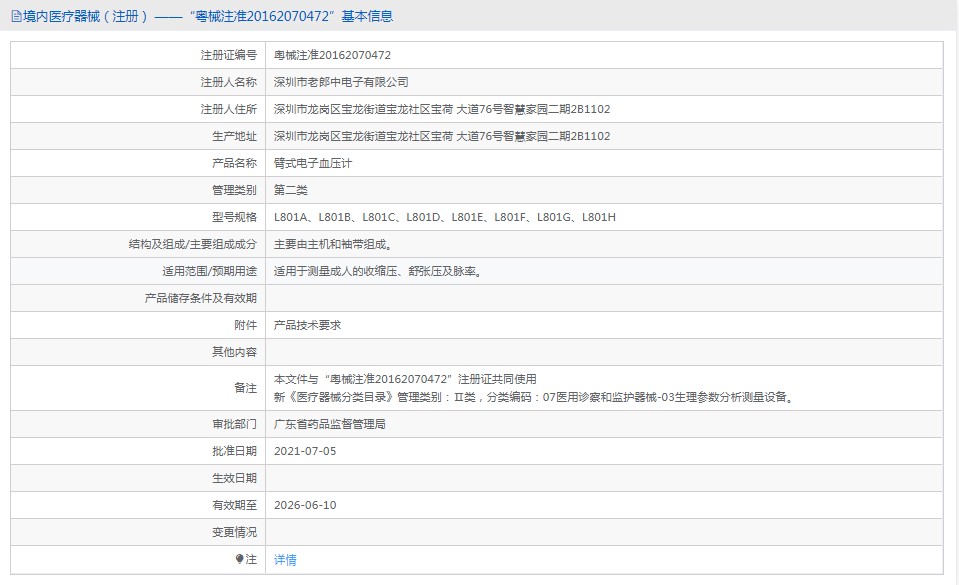
Task: Select remark line 本文件与...注册证共同使用
Action: 405,379
